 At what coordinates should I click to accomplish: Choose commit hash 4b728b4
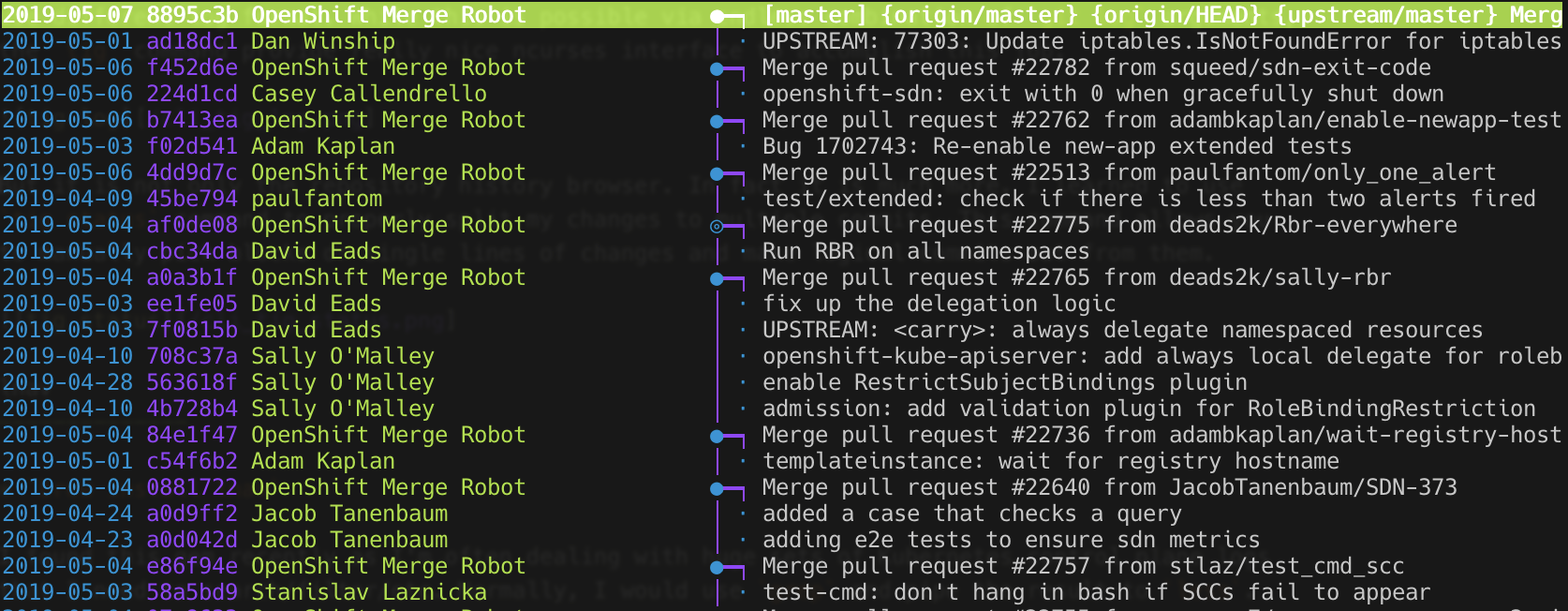(192, 409)
